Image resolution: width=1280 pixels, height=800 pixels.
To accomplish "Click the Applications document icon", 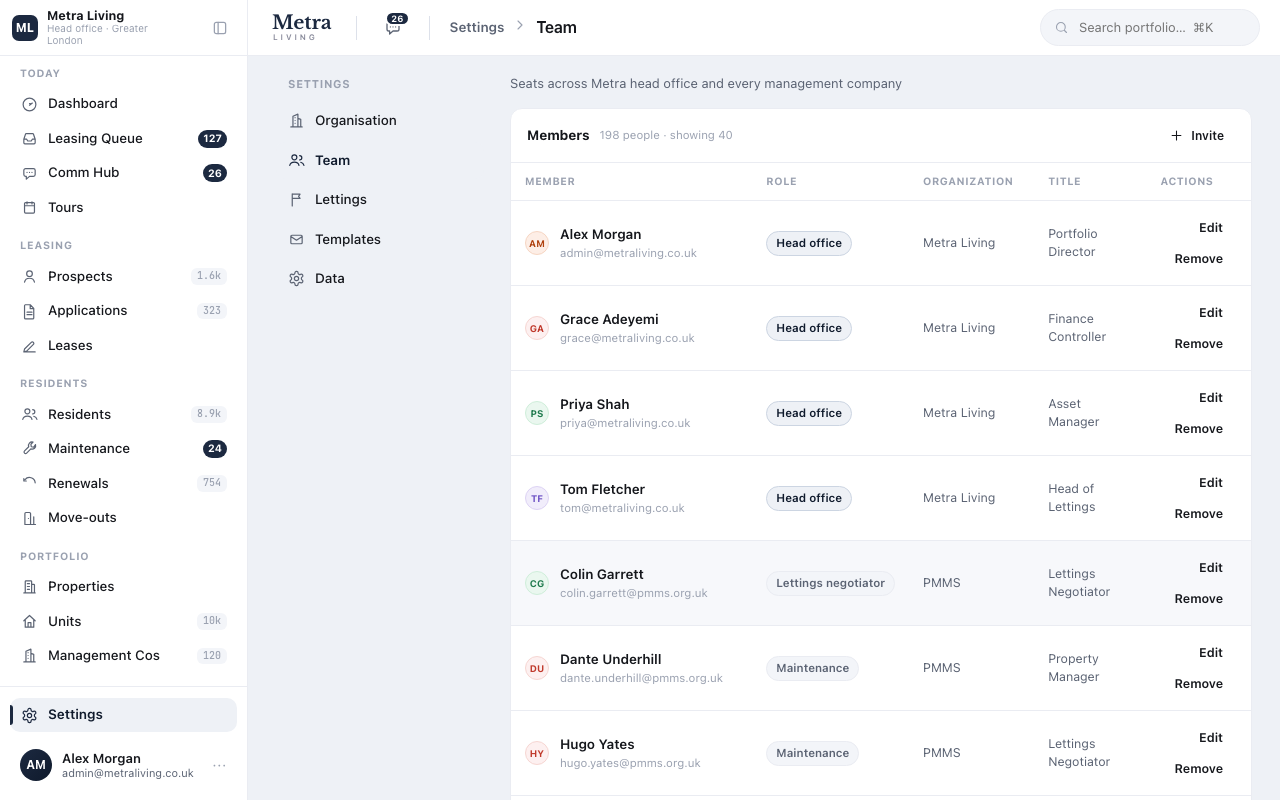I will 29,311.
